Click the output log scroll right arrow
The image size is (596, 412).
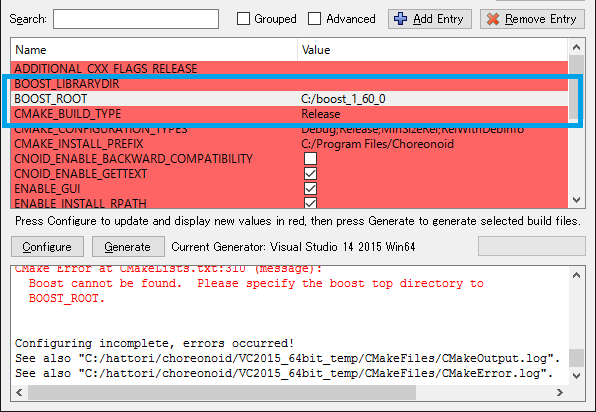560,392
